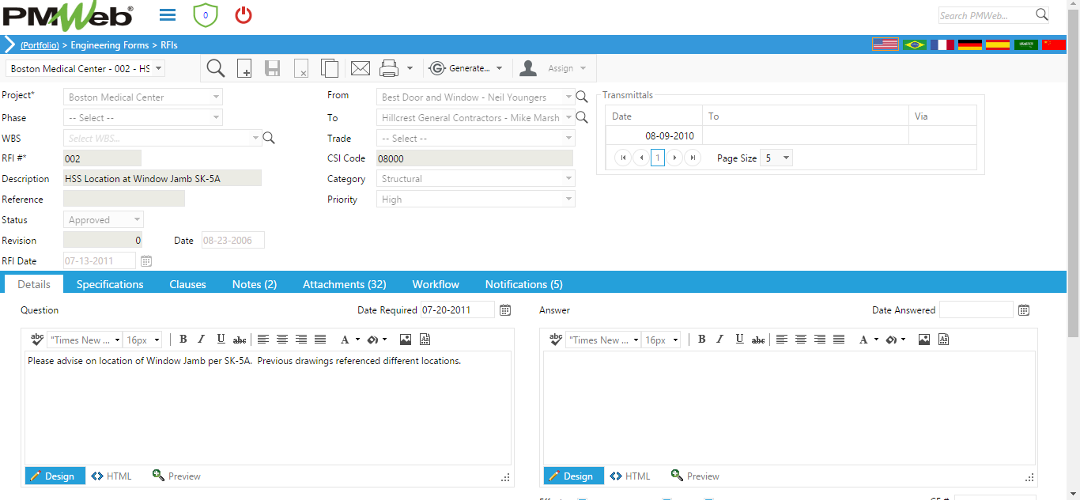Click the To contact lookup magnifier
The image size is (1081, 502).
(x=582, y=117)
